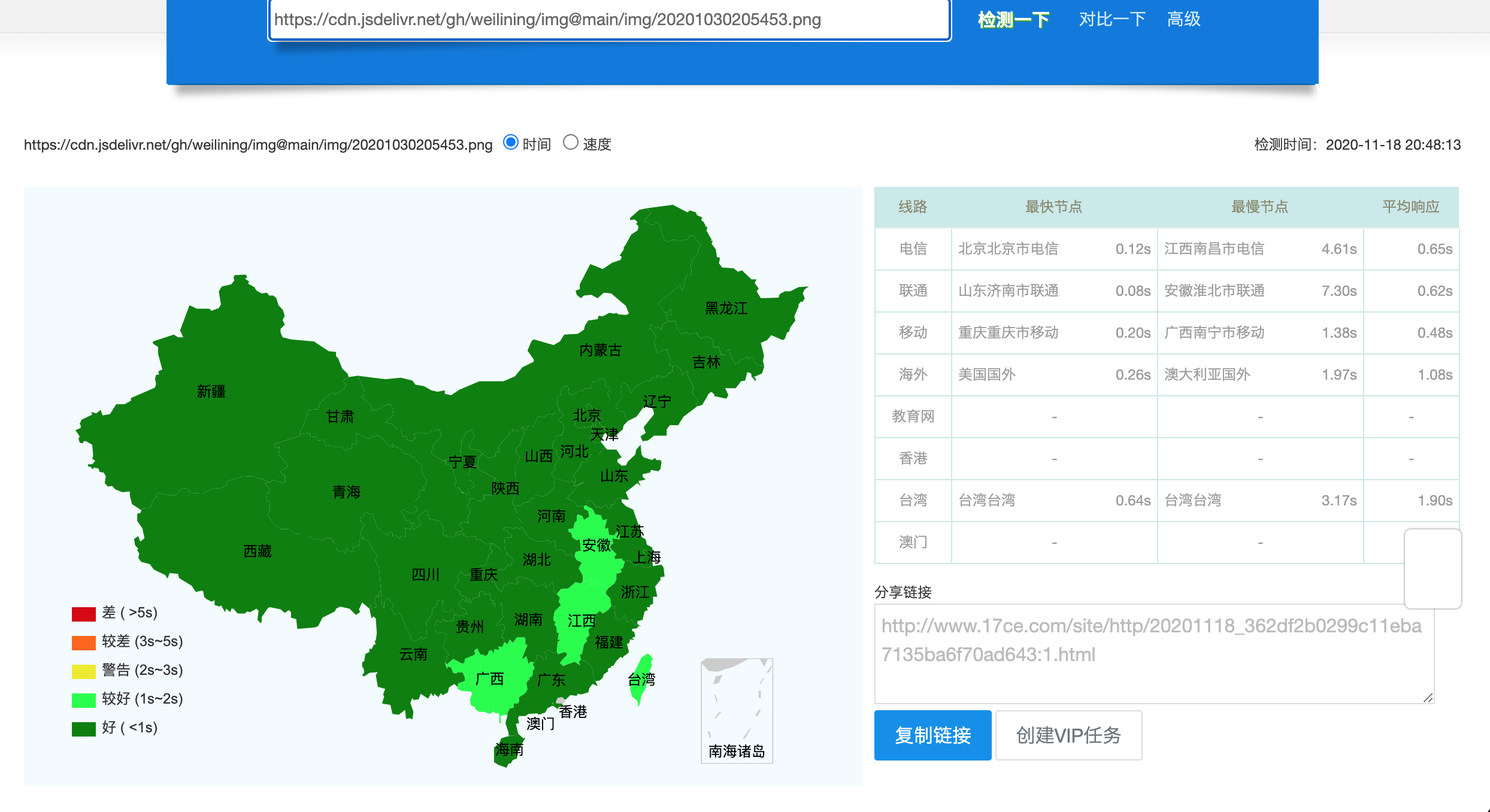Click the share link text area
The image size is (1490, 812).
point(1153,653)
